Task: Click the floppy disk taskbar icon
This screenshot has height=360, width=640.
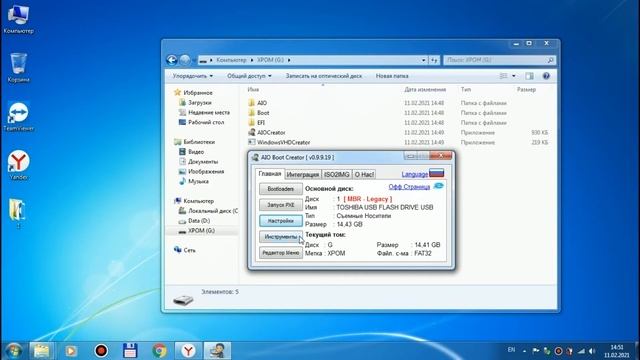Action: pyautogui.click(x=130, y=351)
